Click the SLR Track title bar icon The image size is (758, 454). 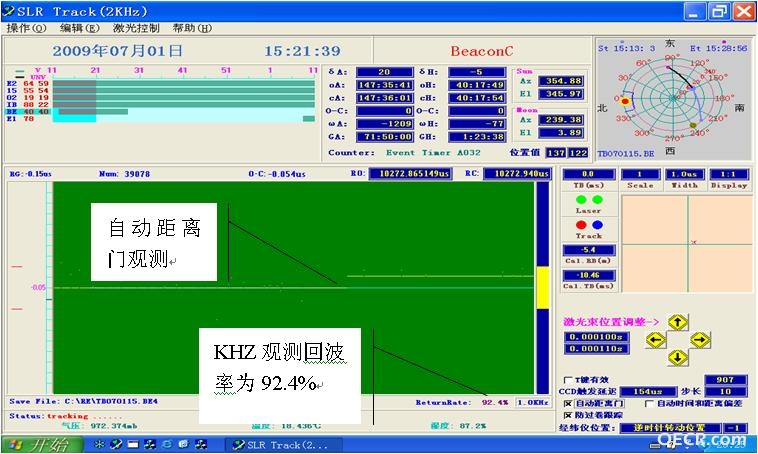pos(8,11)
